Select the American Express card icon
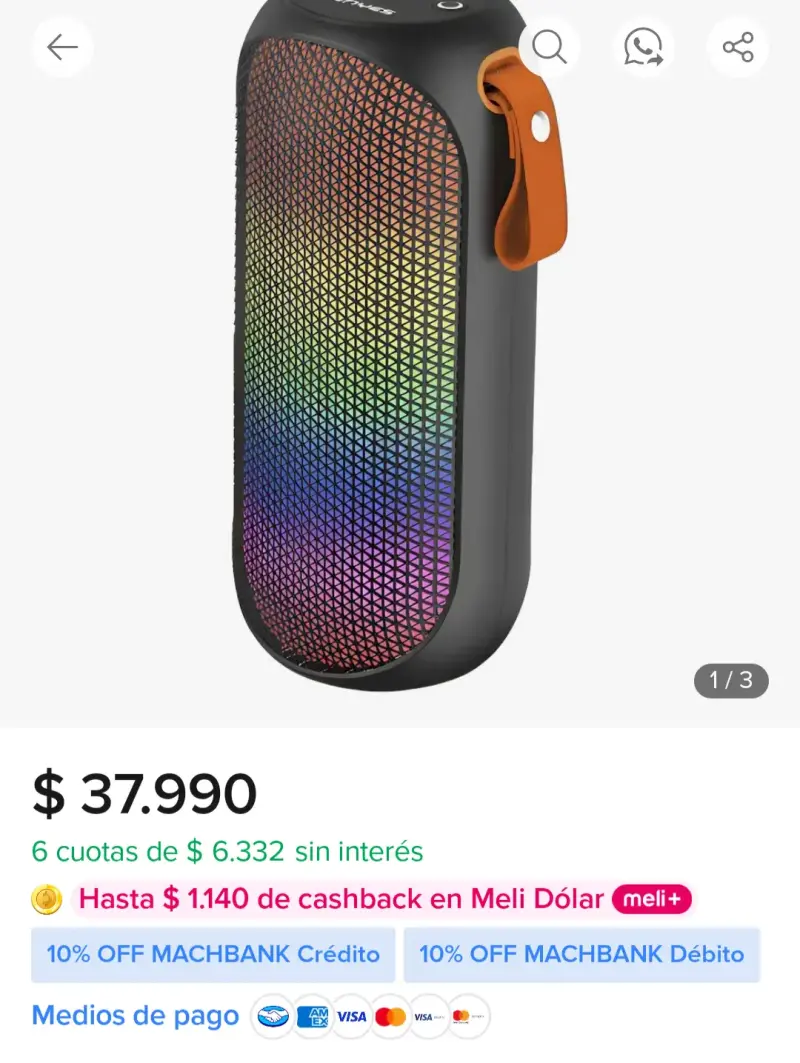800x1063 pixels. [x=313, y=1016]
